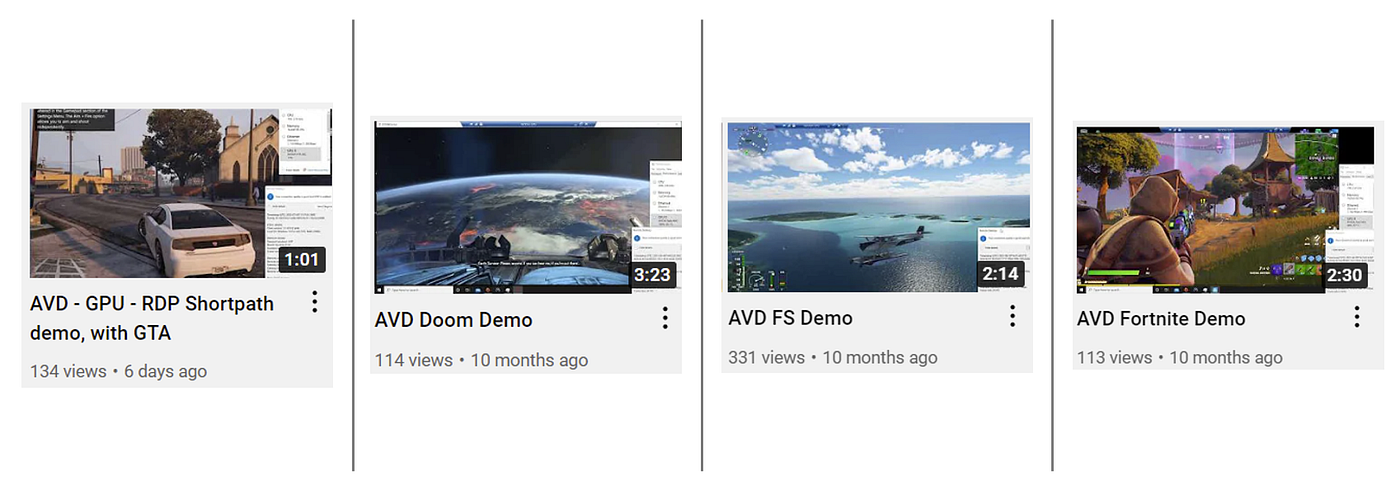Screen dimensions: 1400x482
Task: Open options menu for AVD FS Demo
Action: (1012, 316)
